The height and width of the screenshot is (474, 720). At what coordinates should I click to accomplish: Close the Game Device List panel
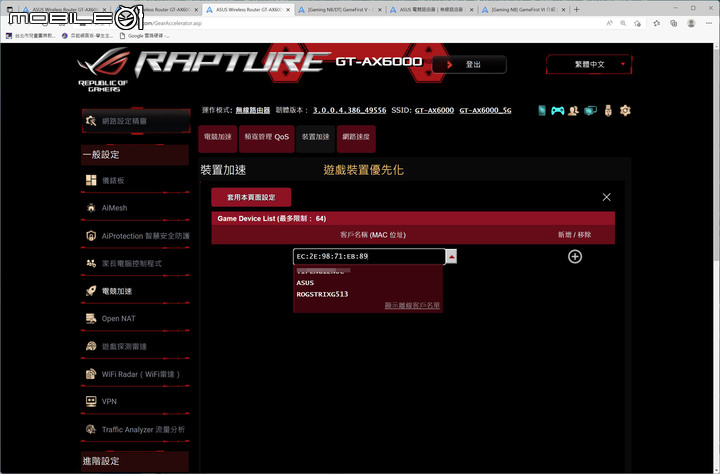click(607, 197)
